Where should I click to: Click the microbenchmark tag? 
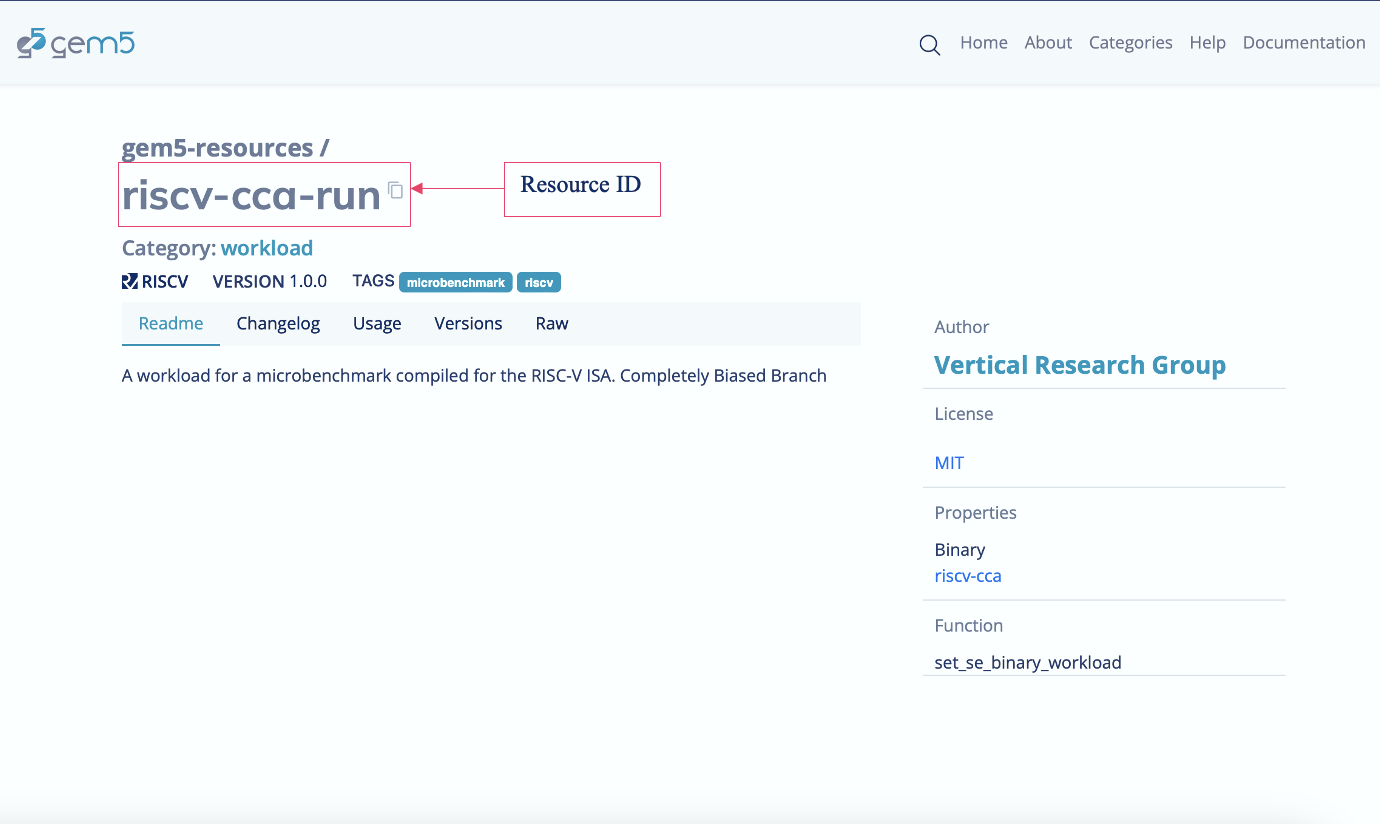tap(456, 283)
